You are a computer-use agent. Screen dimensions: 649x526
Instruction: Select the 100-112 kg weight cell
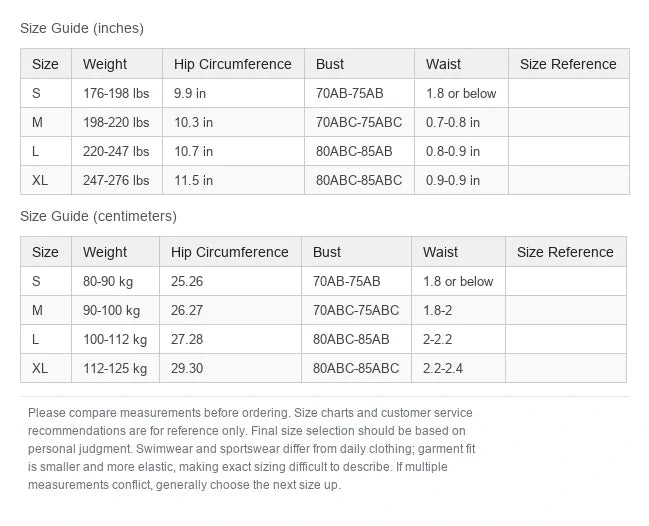pos(115,339)
